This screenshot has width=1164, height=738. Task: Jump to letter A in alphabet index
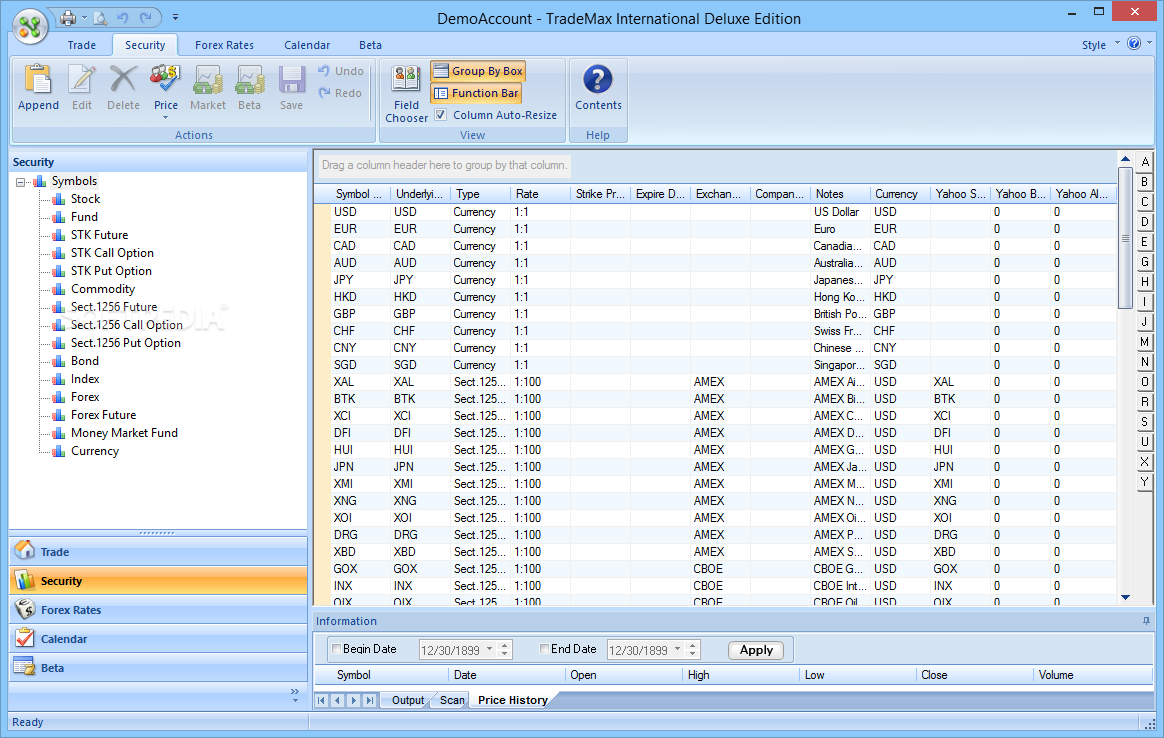click(1145, 162)
